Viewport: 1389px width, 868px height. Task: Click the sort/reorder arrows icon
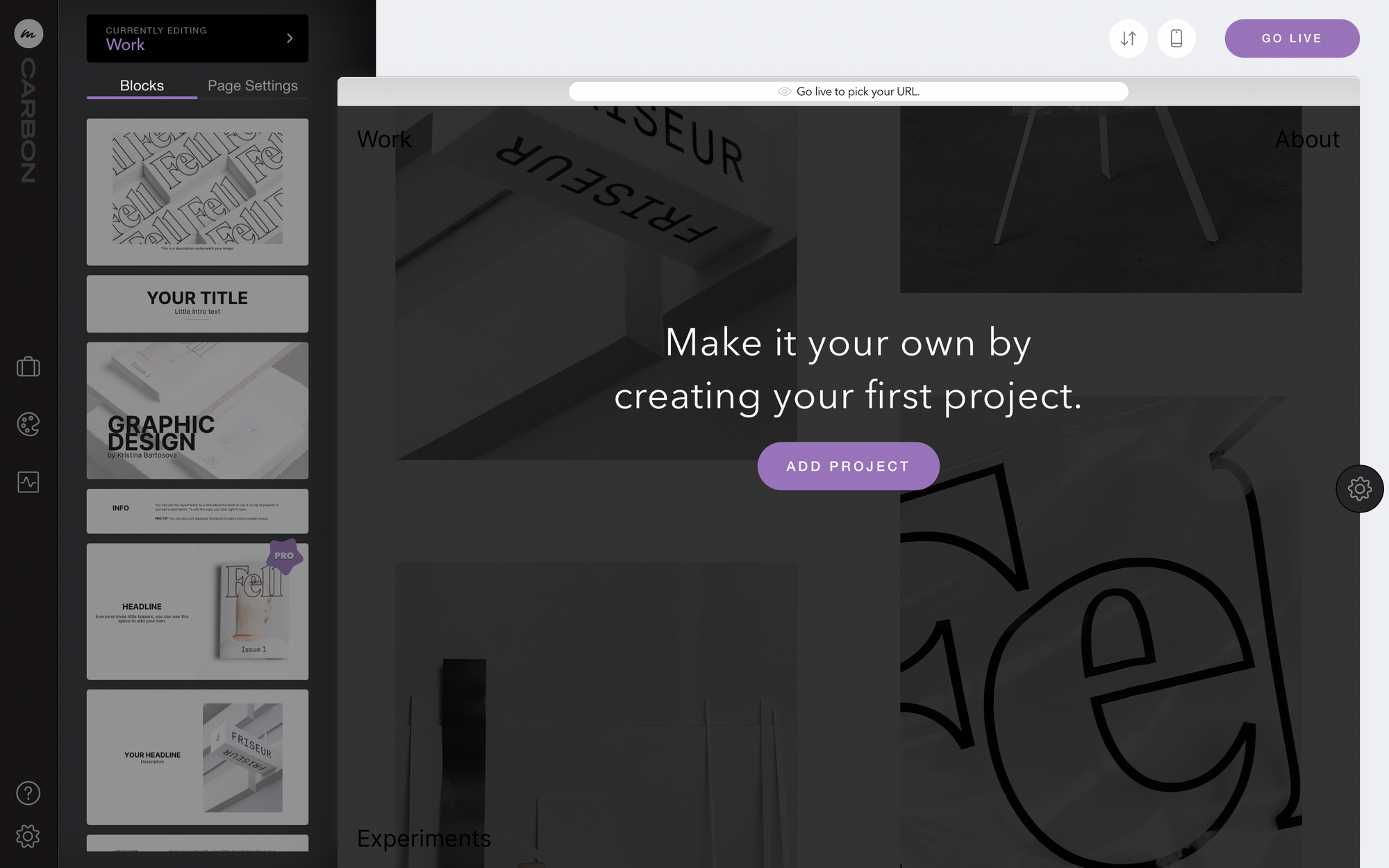[x=1128, y=38]
